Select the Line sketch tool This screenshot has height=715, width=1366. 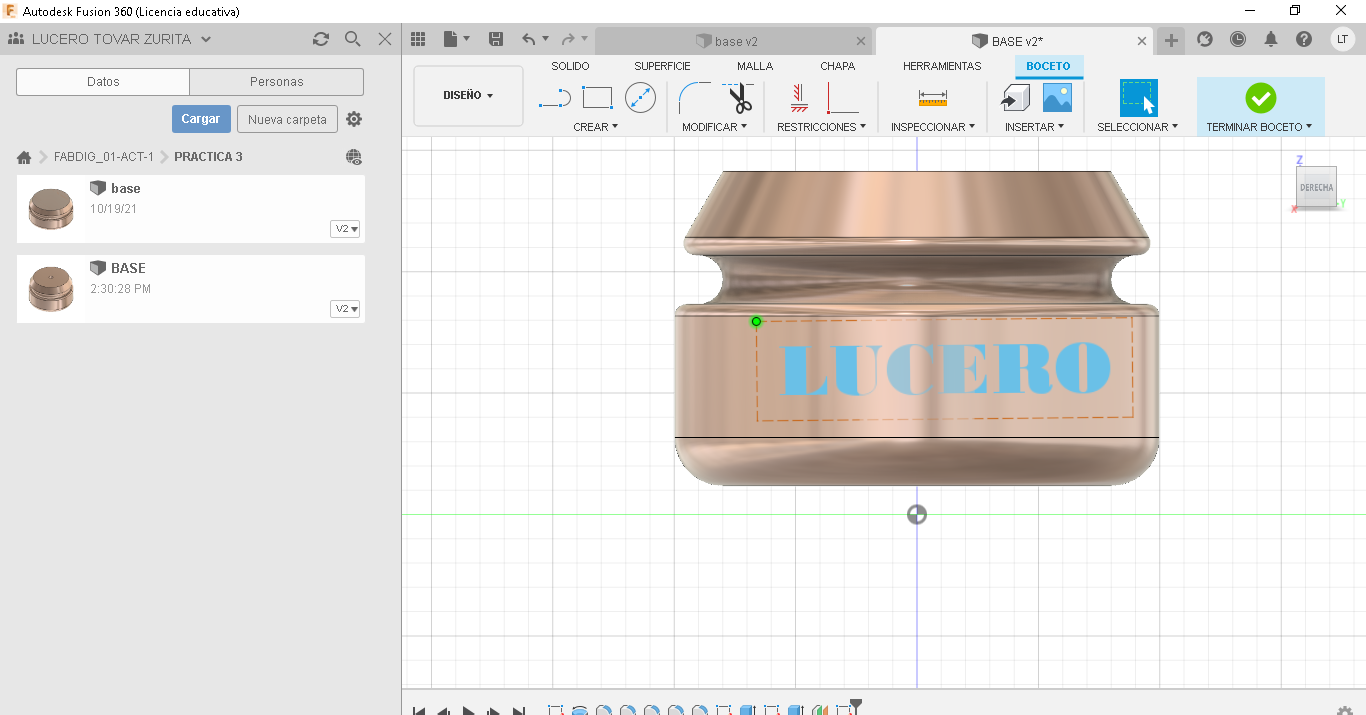pos(555,98)
